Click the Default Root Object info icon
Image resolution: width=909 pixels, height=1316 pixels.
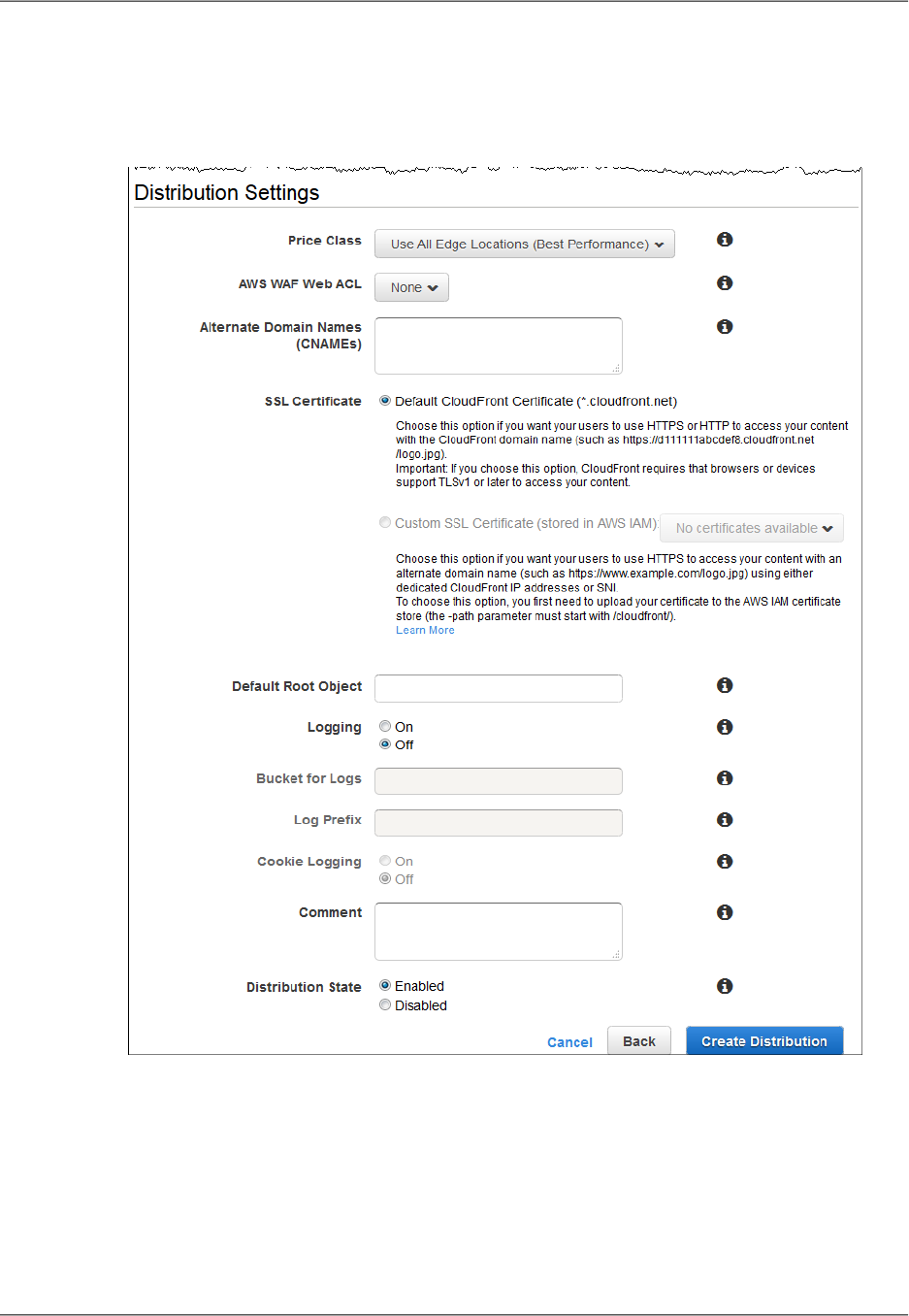click(x=725, y=686)
